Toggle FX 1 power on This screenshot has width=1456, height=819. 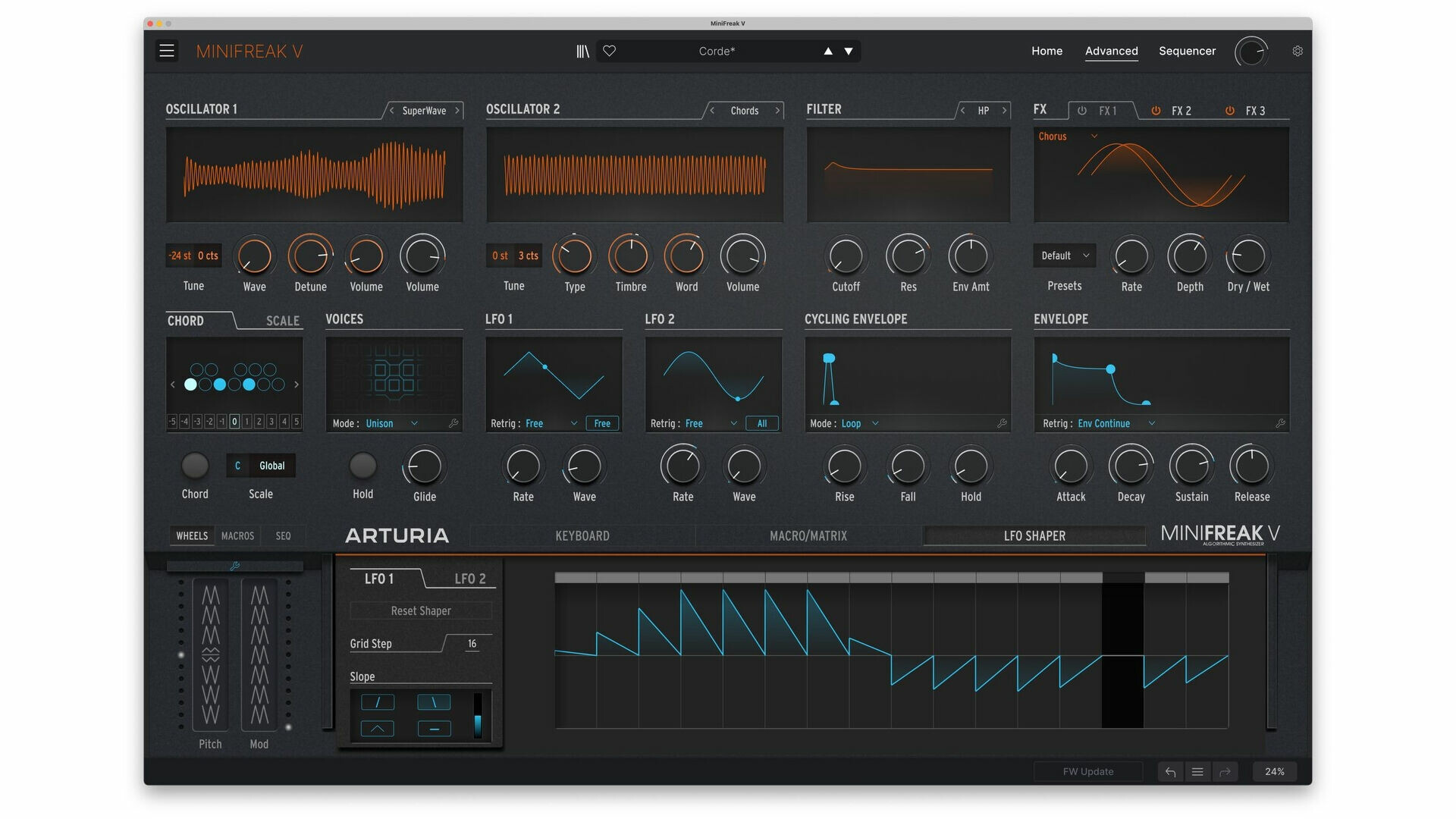[1082, 111]
